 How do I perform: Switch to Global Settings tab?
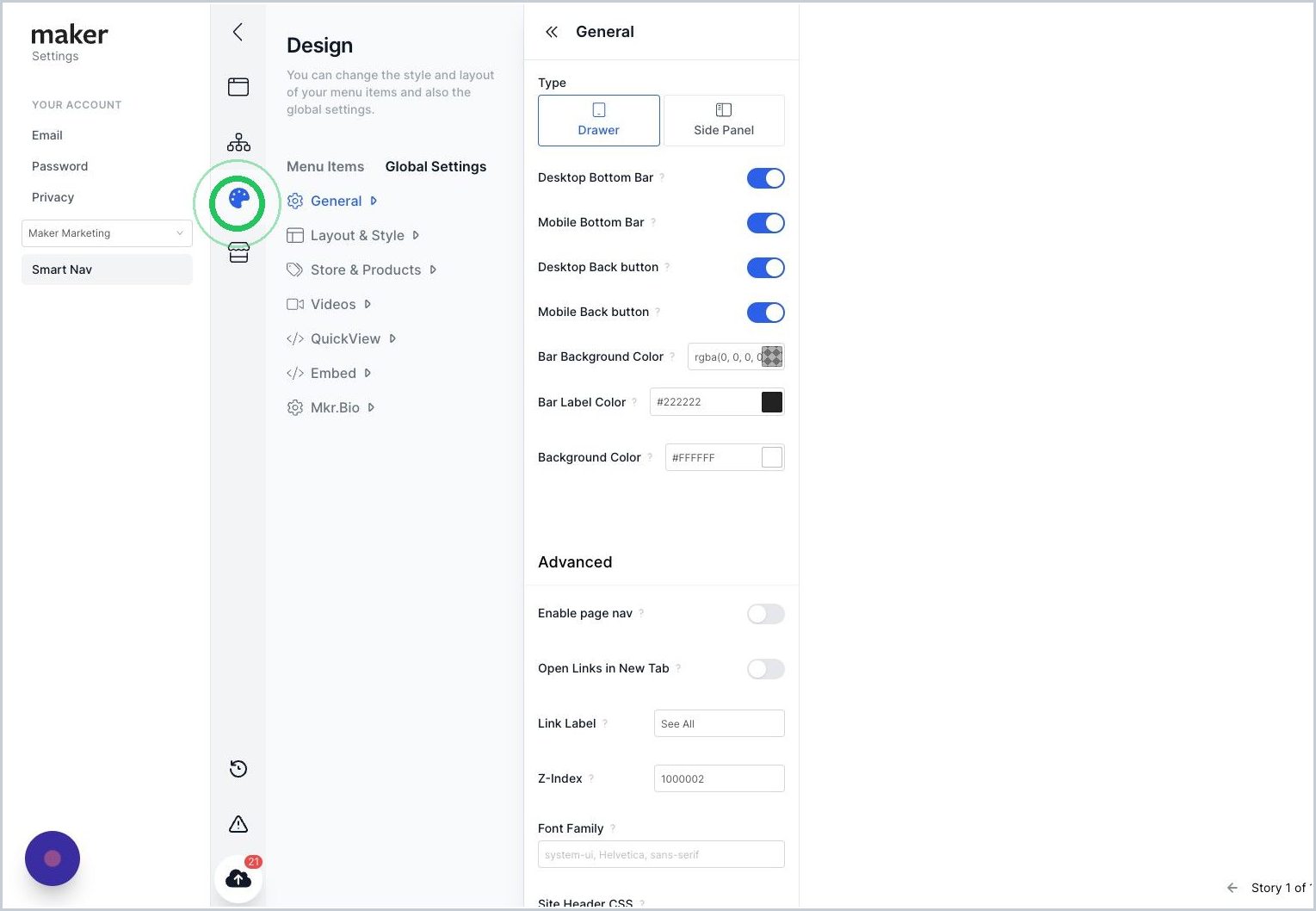(436, 166)
